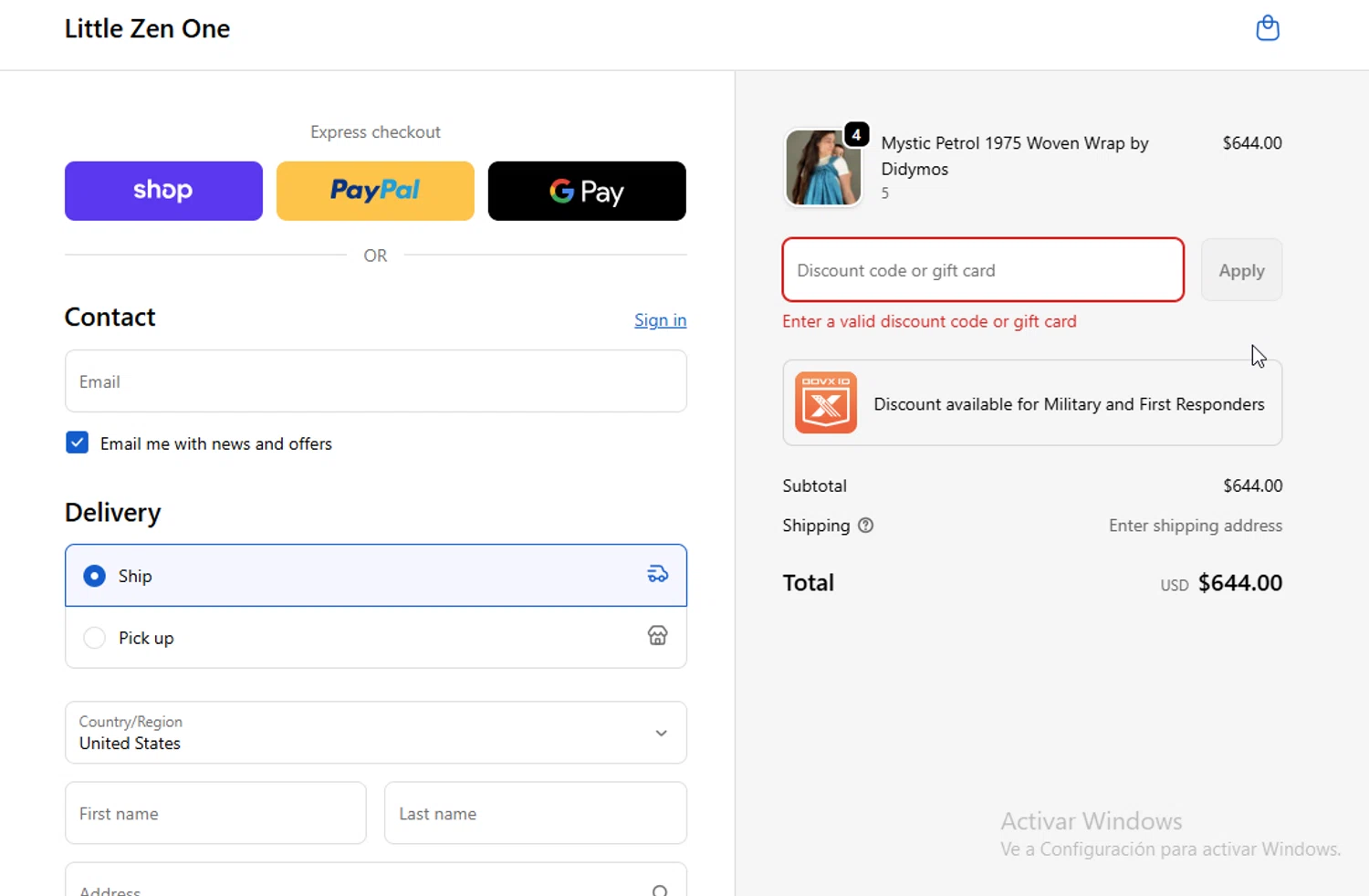The height and width of the screenshot is (896, 1369).
Task: Click the Apply discount button
Action: (x=1241, y=270)
